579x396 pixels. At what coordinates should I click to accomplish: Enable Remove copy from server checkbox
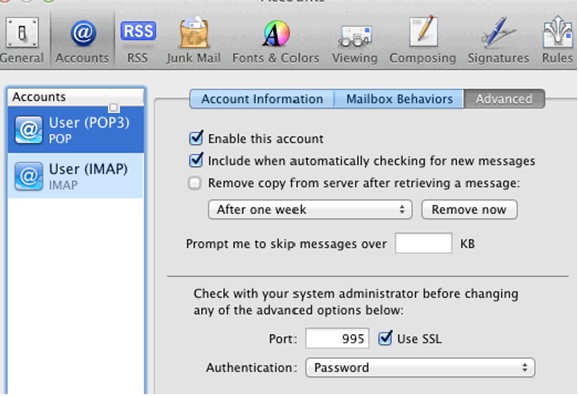pyautogui.click(x=195, y=183)
